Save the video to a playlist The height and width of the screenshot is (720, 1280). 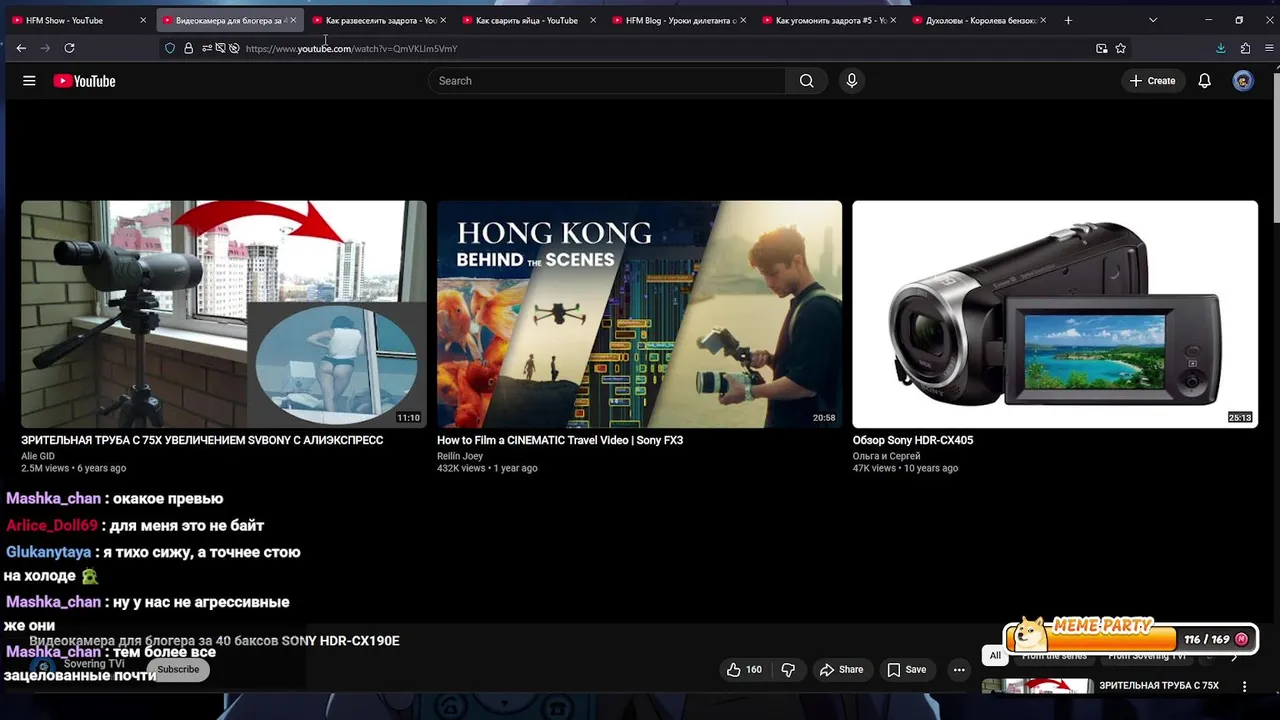point(906,670)
